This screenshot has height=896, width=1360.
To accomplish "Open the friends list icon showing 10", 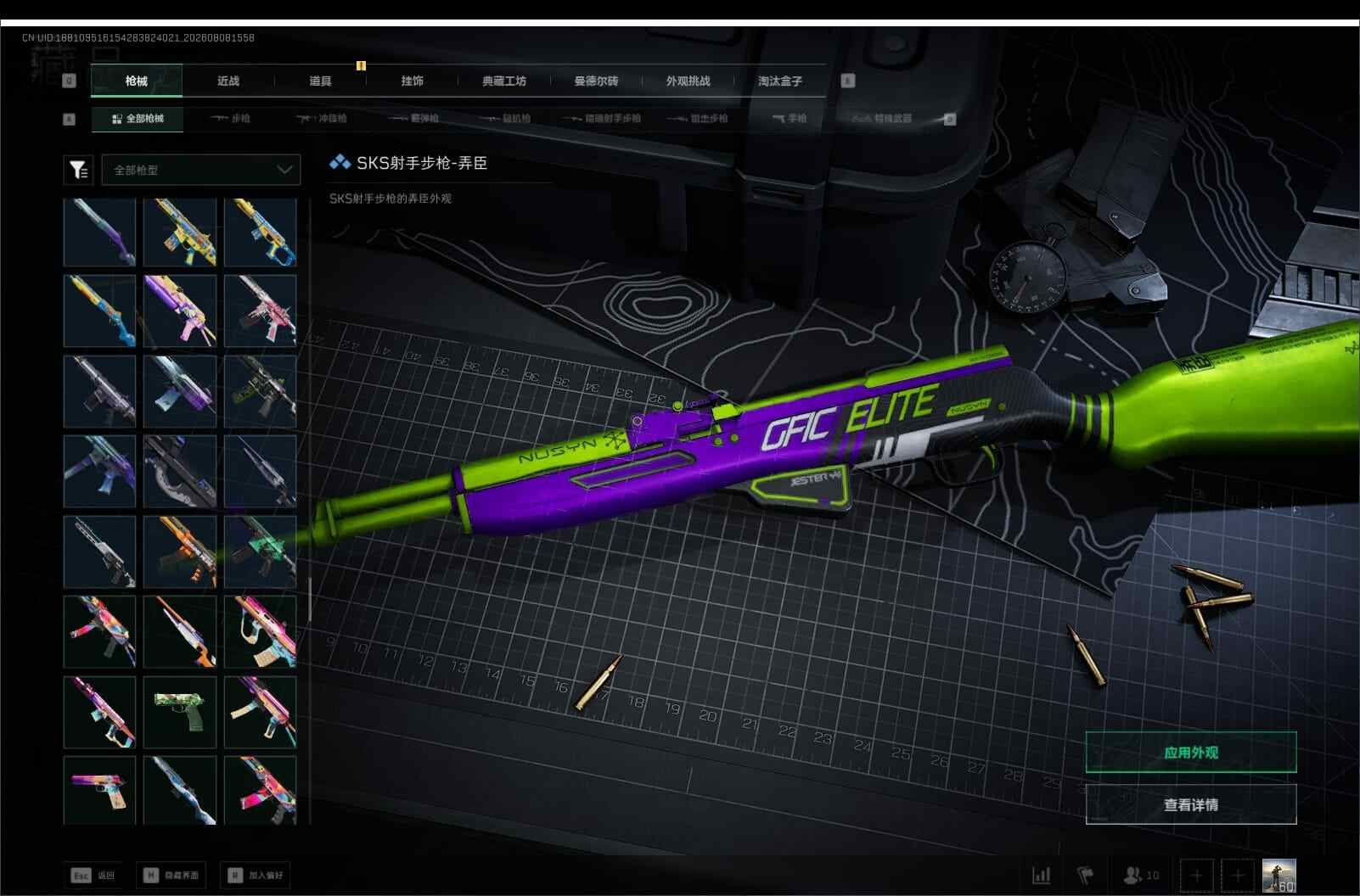I will tap(1141, 875).
